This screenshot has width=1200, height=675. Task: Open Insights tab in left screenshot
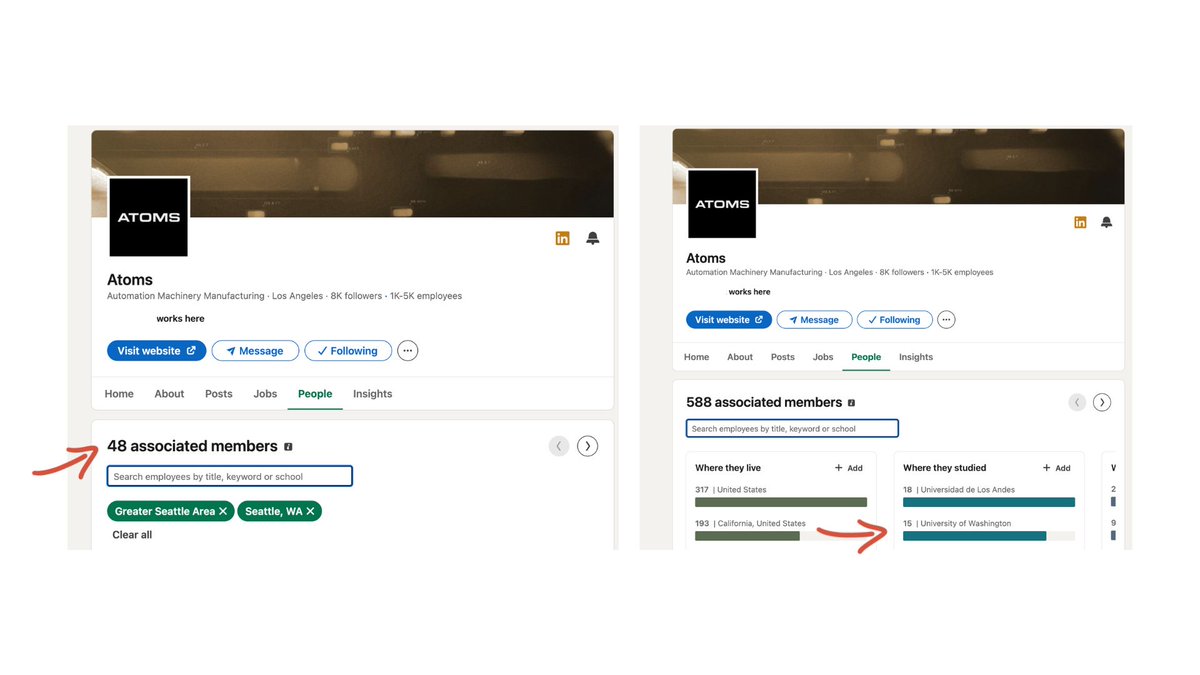(x=373, y=394)
